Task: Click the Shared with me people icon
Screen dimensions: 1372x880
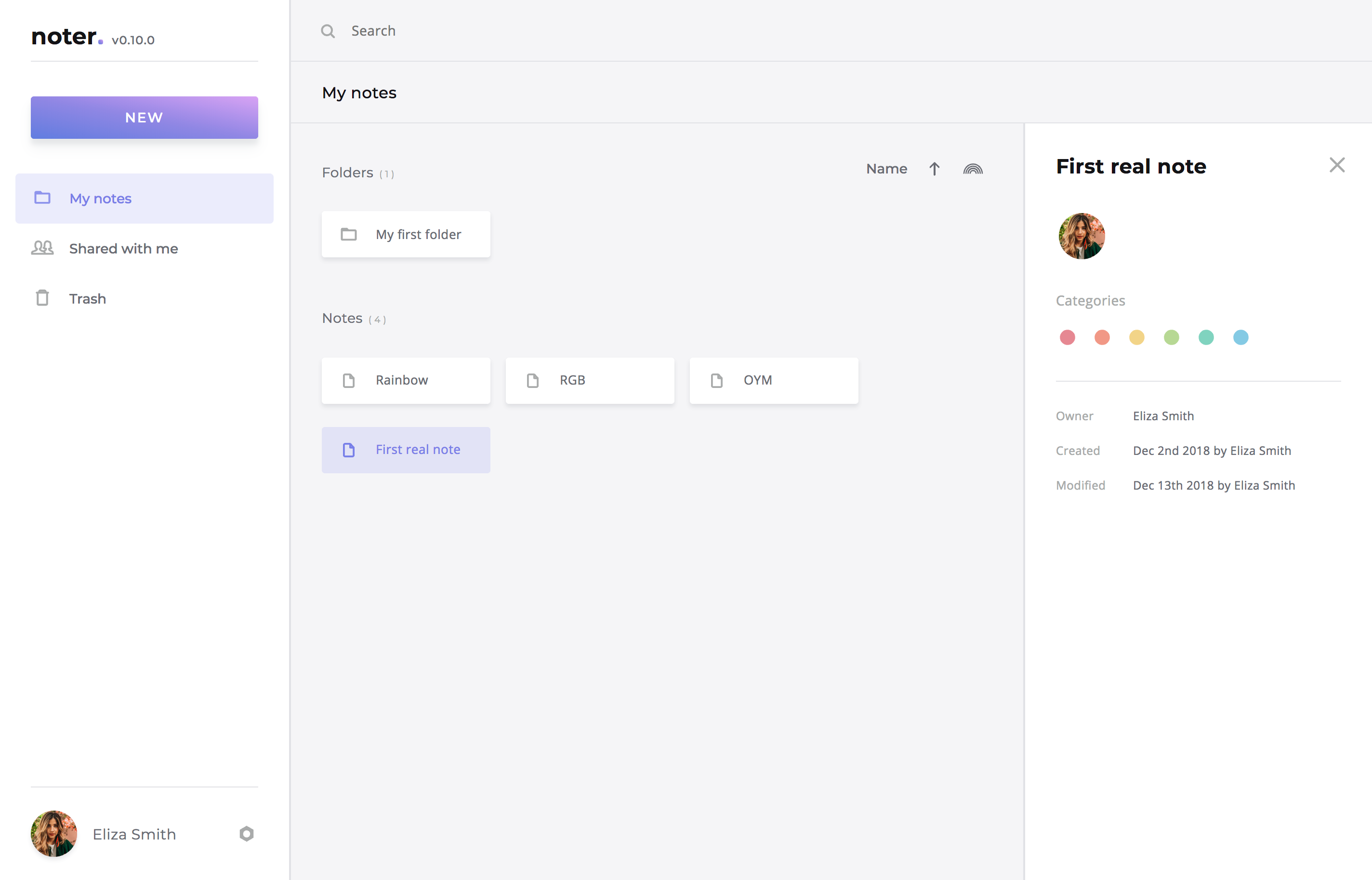Action: coord(42,248)
